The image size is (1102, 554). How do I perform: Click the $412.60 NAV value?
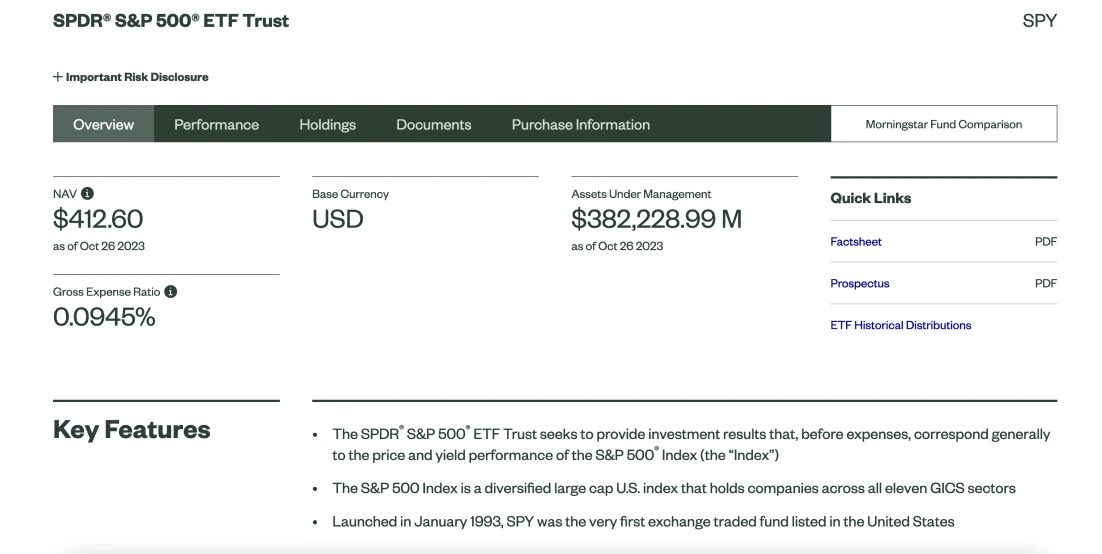pos(98,219)
